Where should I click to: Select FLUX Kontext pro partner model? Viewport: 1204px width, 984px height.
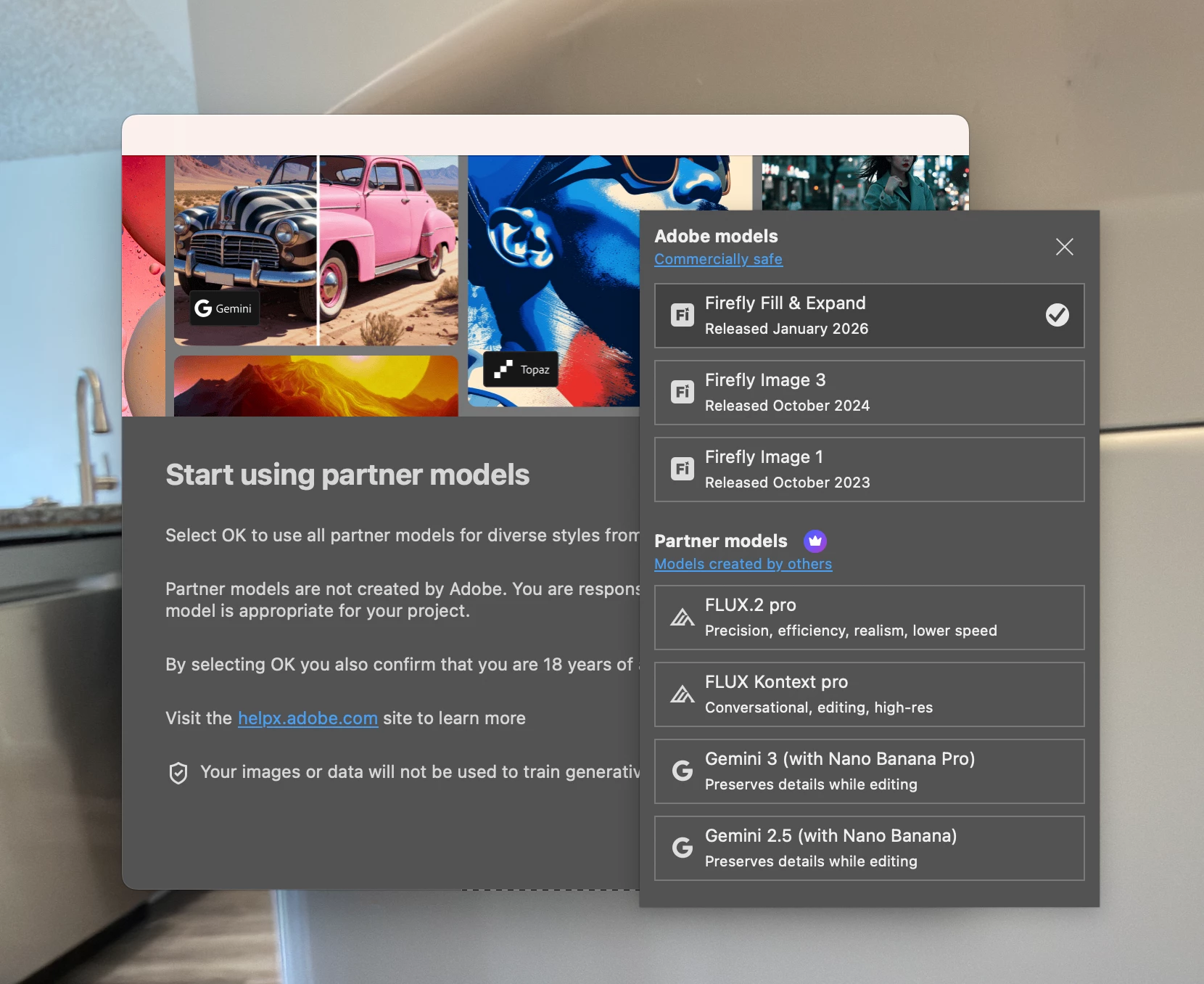[869, 694]
